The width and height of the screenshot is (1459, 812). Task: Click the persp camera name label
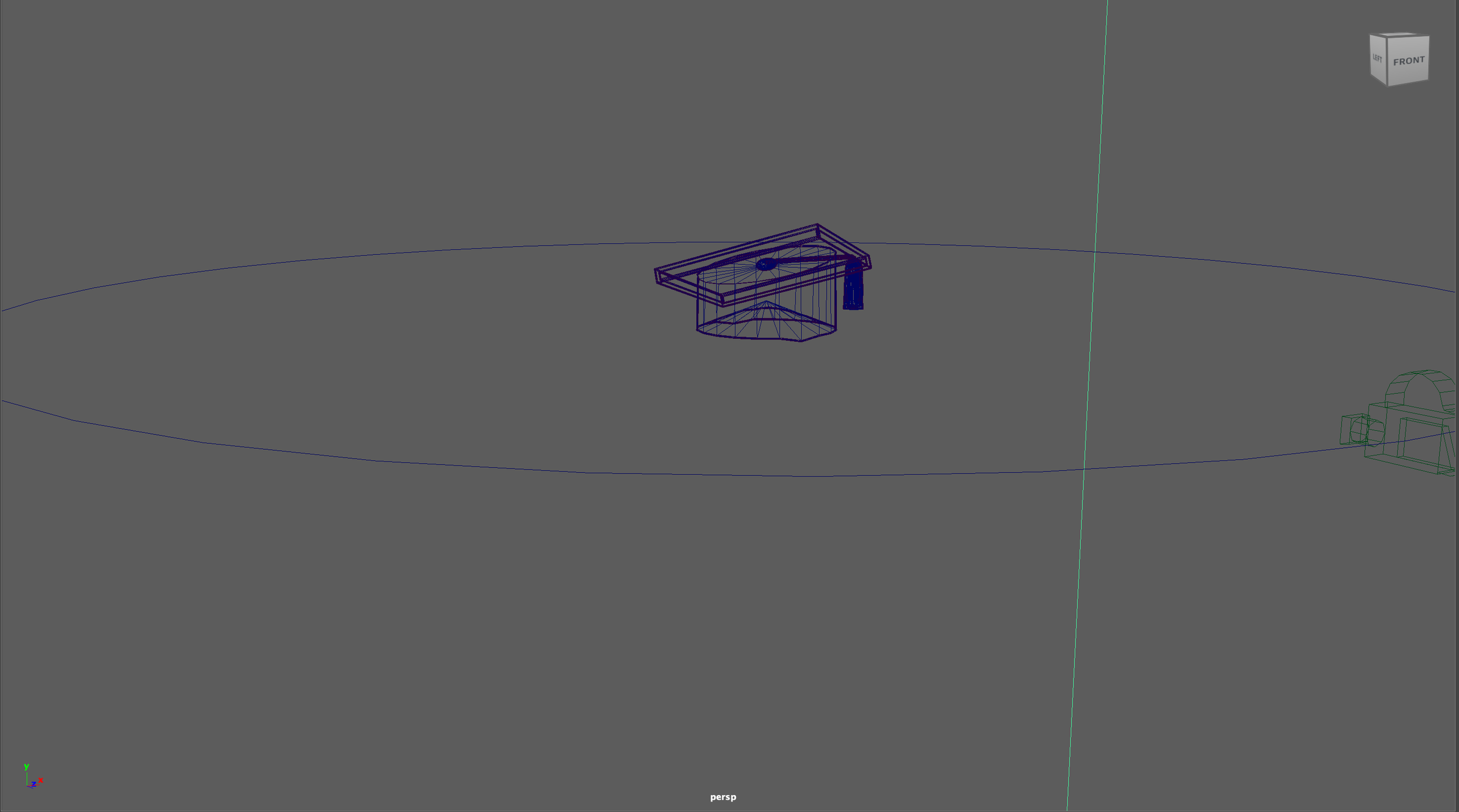(722, 797)
